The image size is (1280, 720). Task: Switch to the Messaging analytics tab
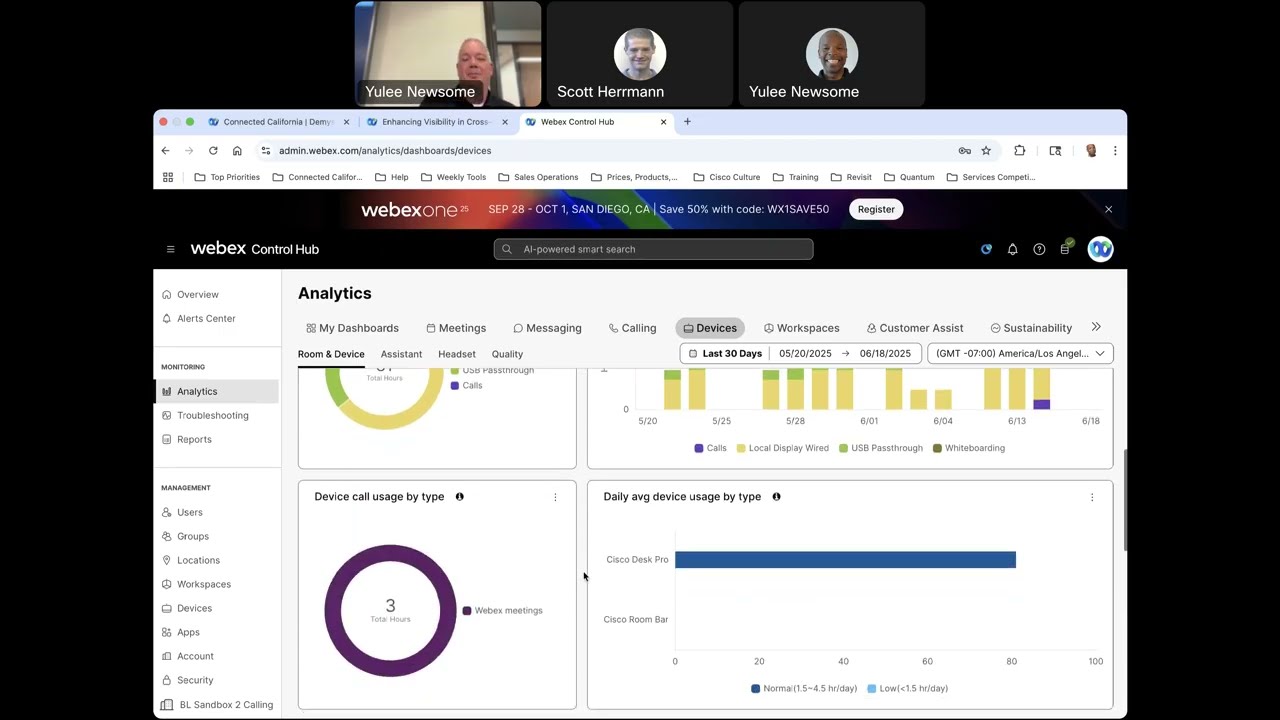(547, 328)
